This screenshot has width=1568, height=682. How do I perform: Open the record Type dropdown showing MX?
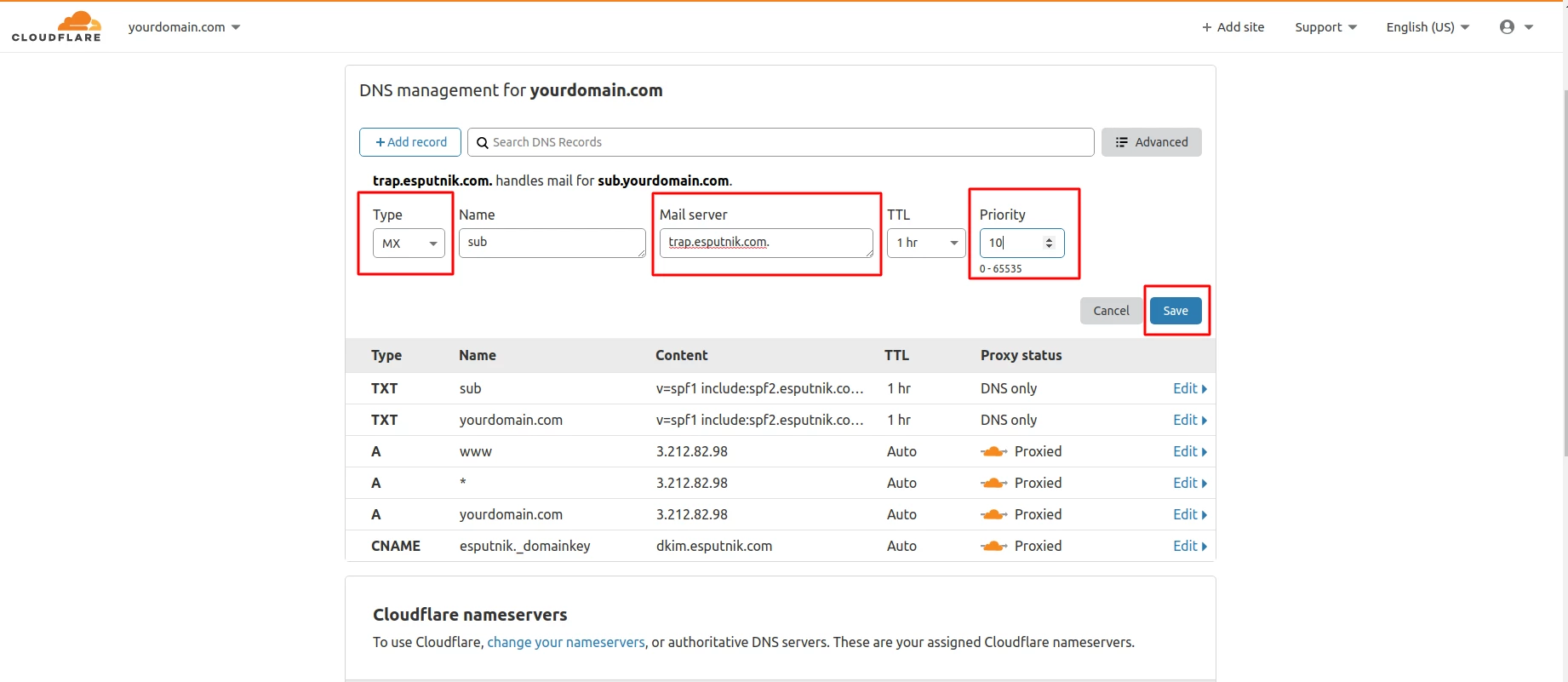pos(409,244)
